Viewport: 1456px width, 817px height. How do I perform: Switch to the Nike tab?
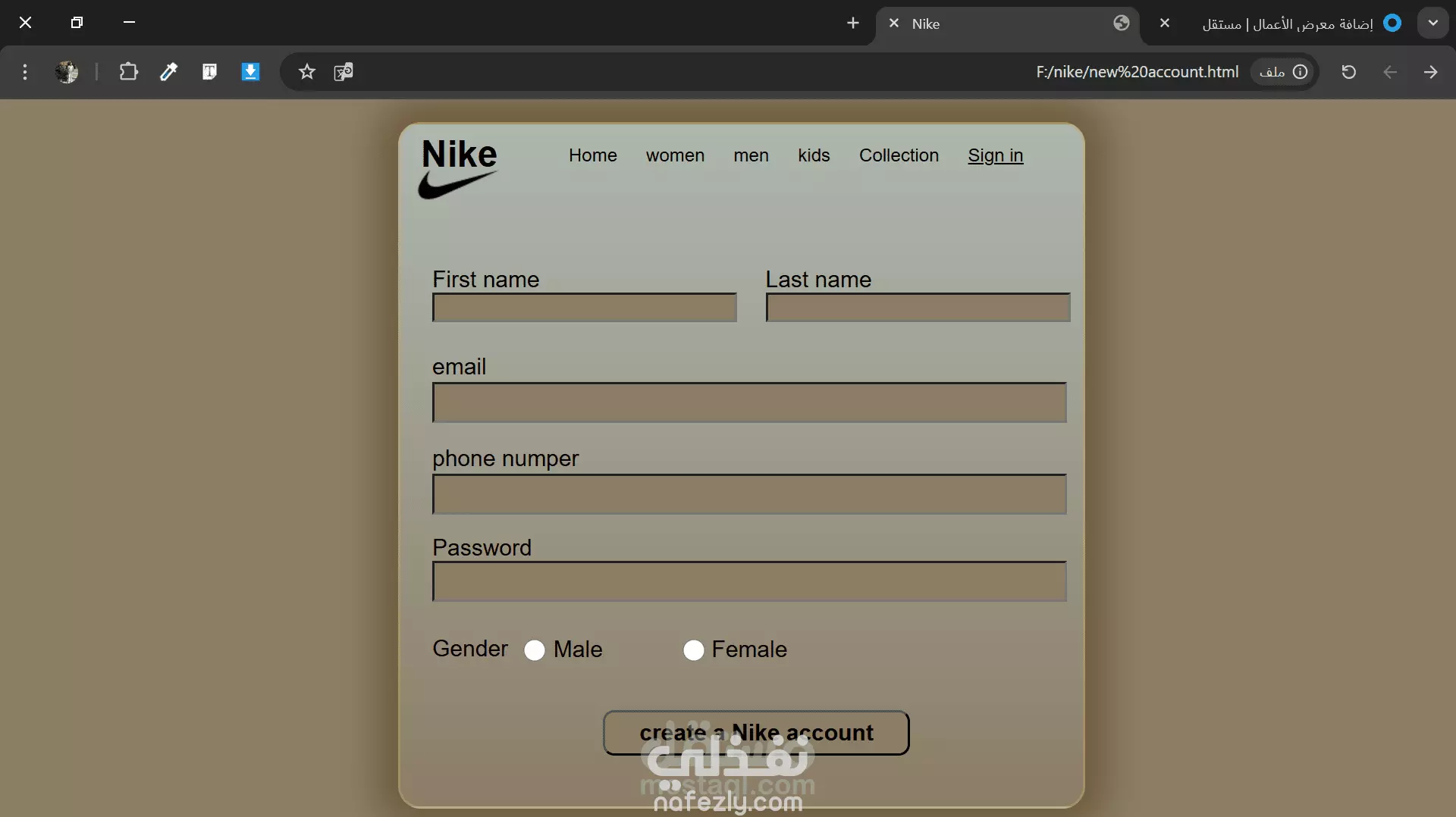1008,23
